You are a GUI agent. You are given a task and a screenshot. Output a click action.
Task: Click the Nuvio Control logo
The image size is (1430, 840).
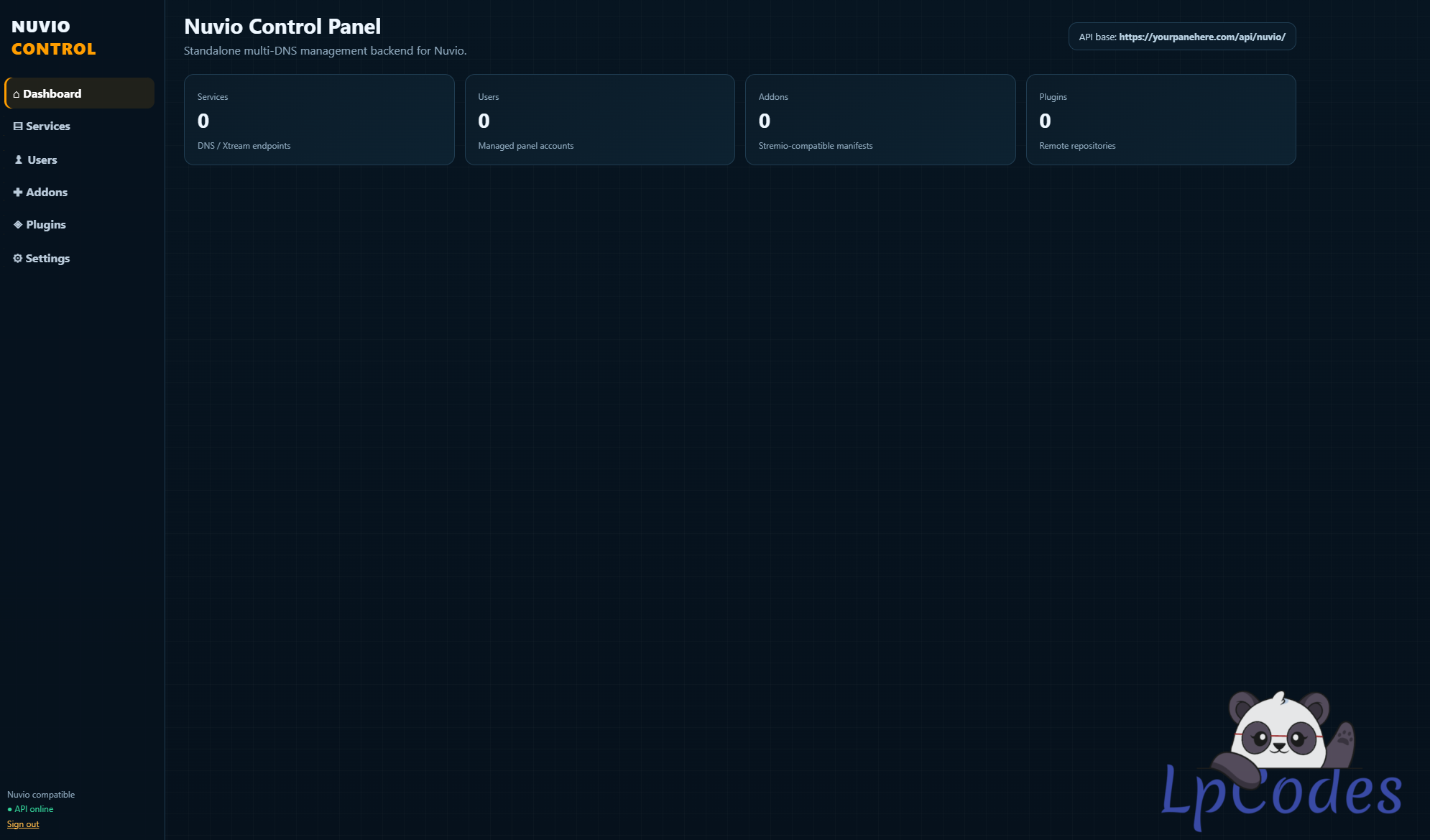(x=54, y=37)
